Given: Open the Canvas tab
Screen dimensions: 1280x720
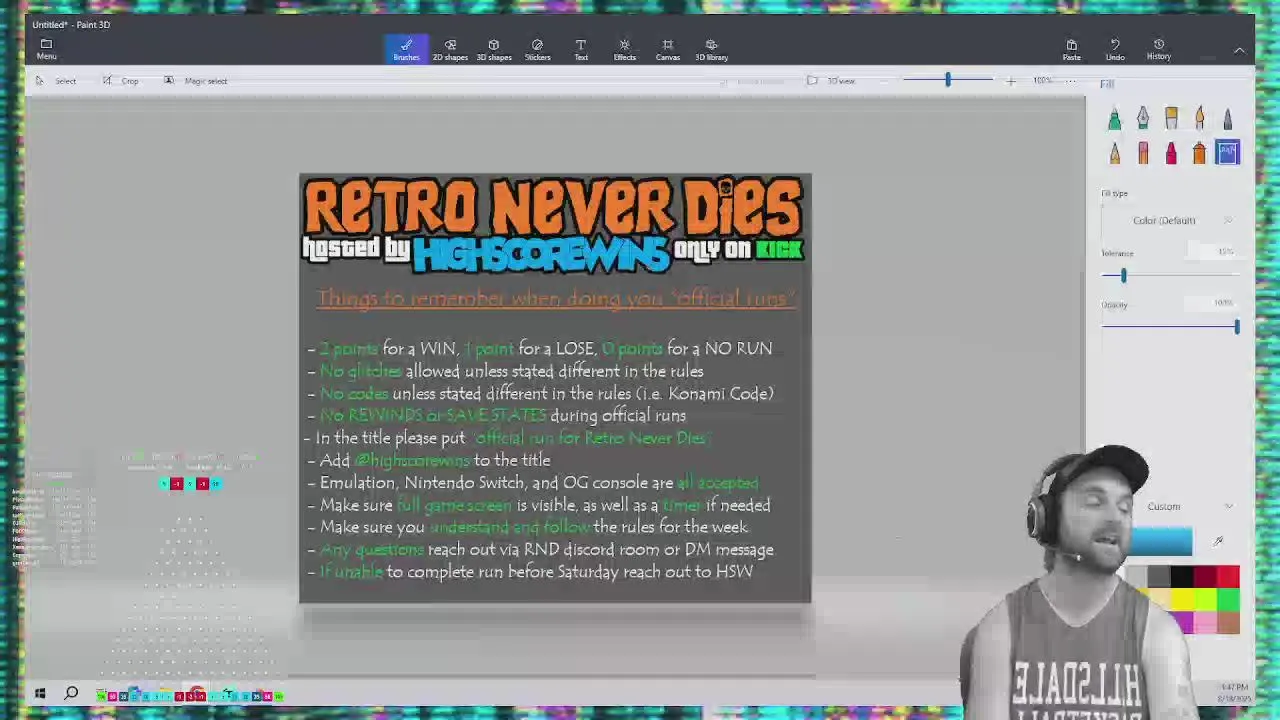Looking at the screenshot, I should point(668,49).
